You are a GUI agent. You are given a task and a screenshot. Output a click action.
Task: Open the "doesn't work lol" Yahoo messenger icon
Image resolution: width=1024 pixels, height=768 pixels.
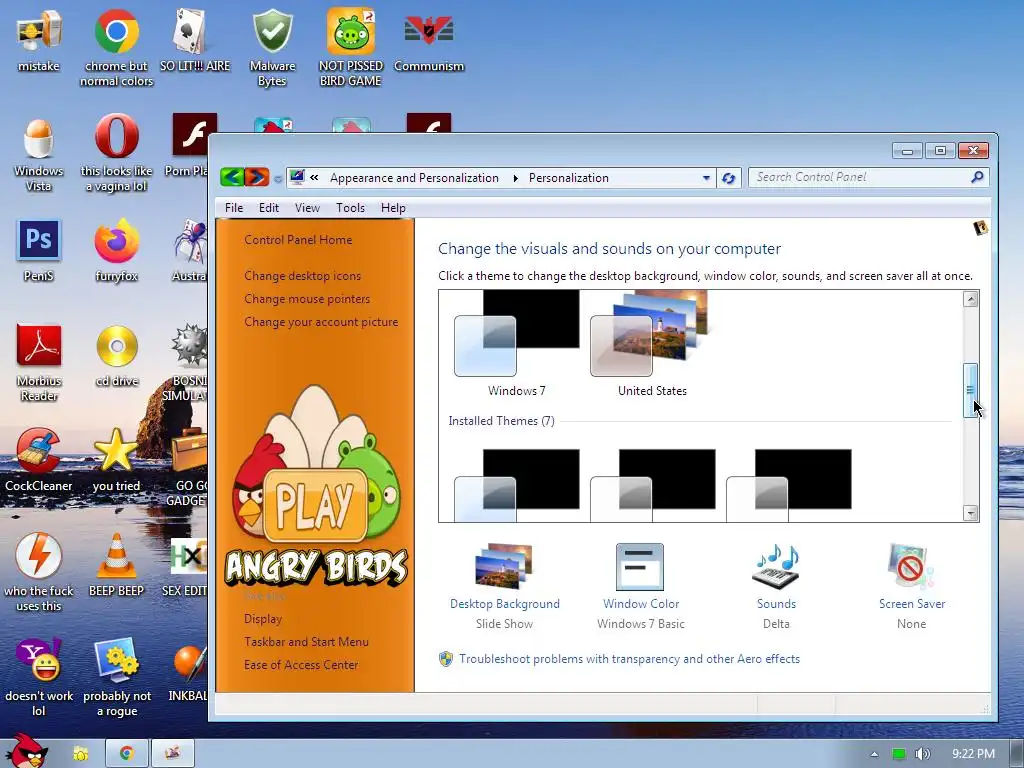coord(39,677)
